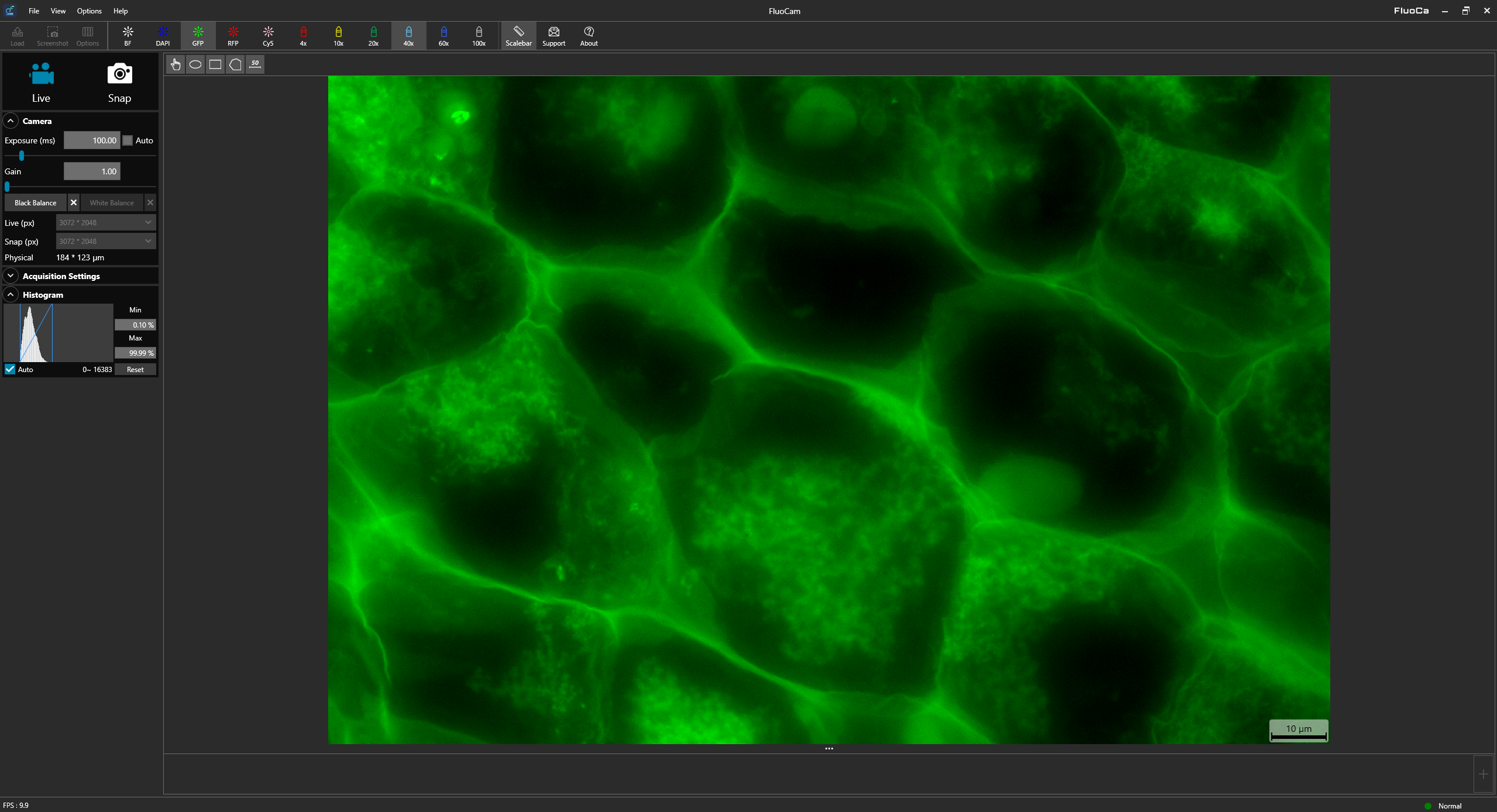Collapse the Camera section
The width and height of the screenshot is (1497, 812).
click(11, 121)
